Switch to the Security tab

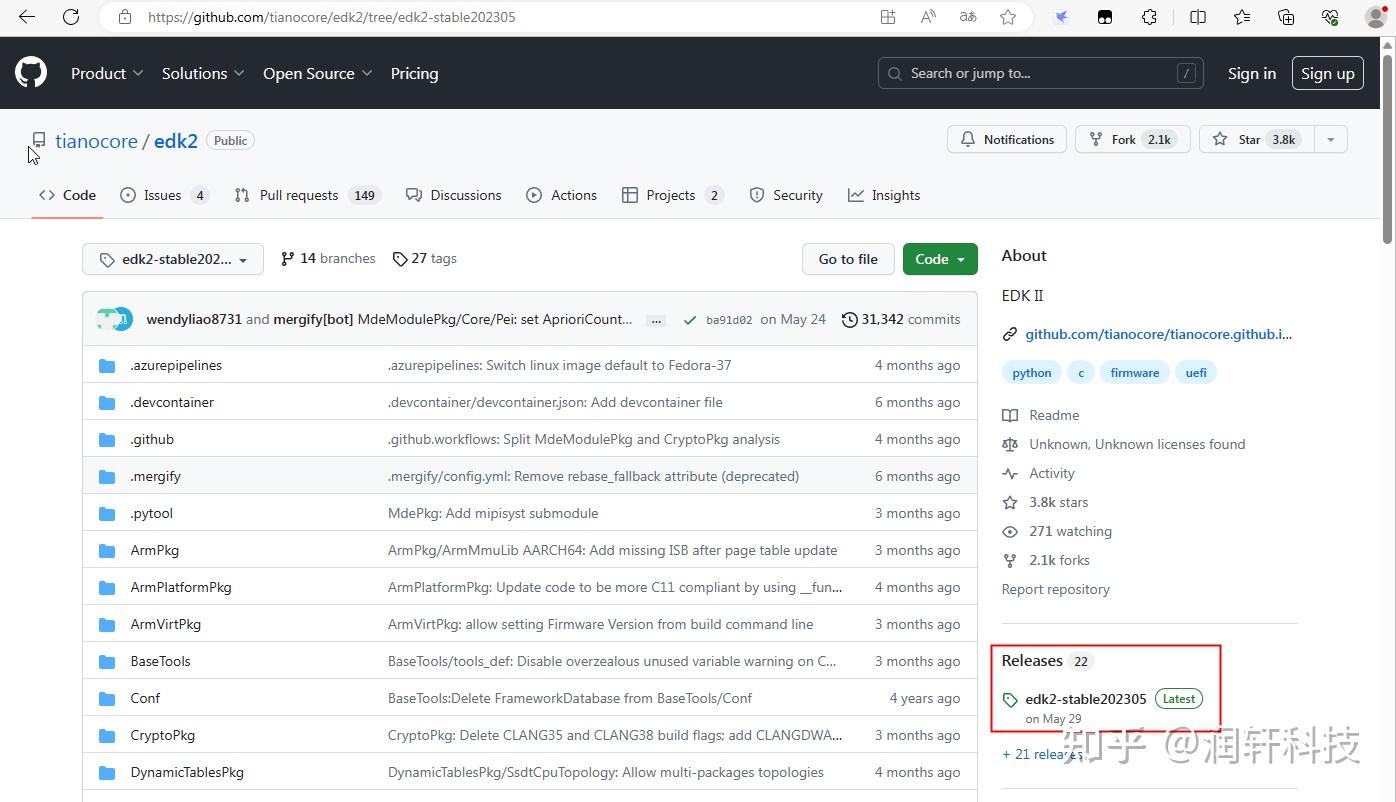coord(786,195)
